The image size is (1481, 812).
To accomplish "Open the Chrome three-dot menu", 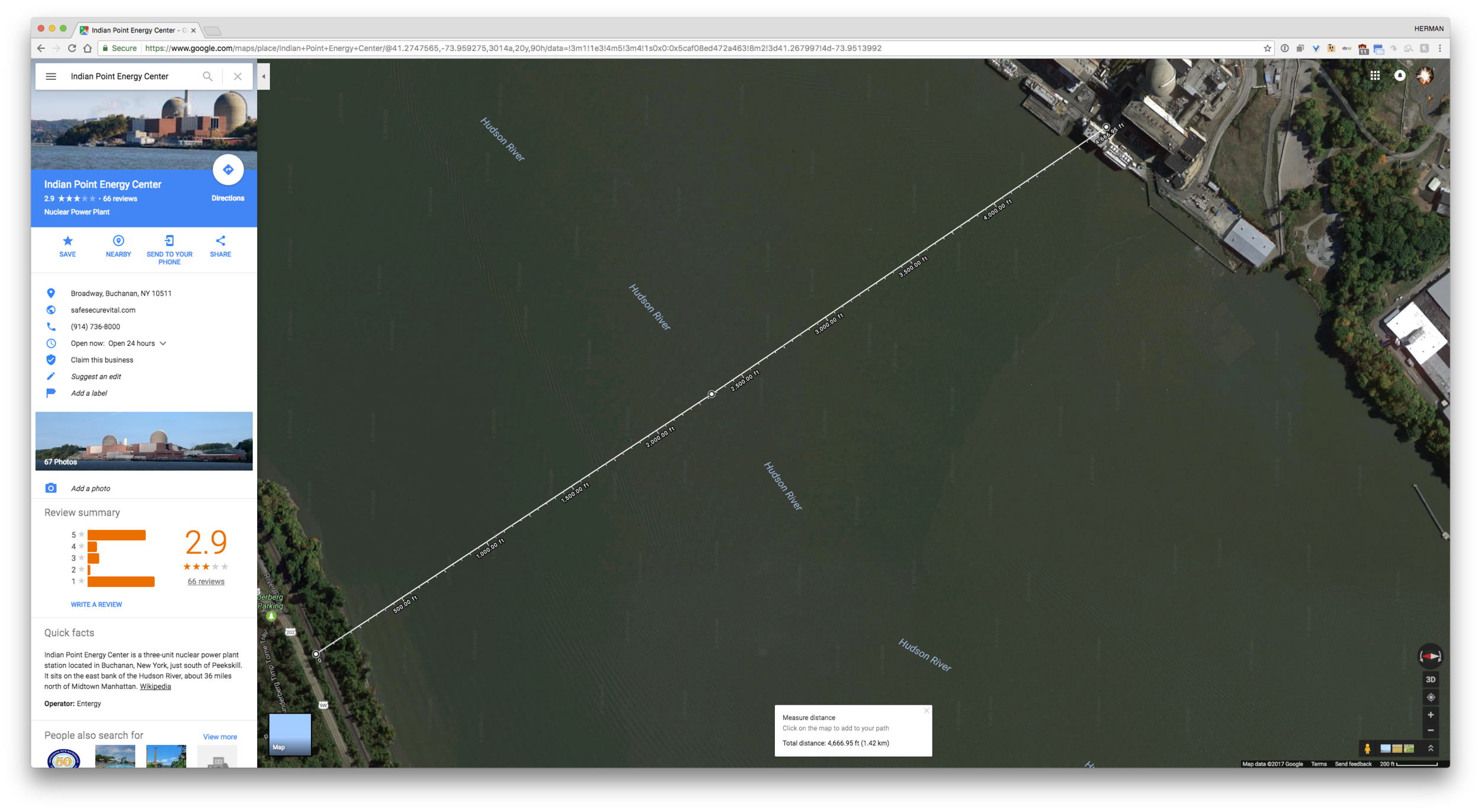I will coord(1440,49).
